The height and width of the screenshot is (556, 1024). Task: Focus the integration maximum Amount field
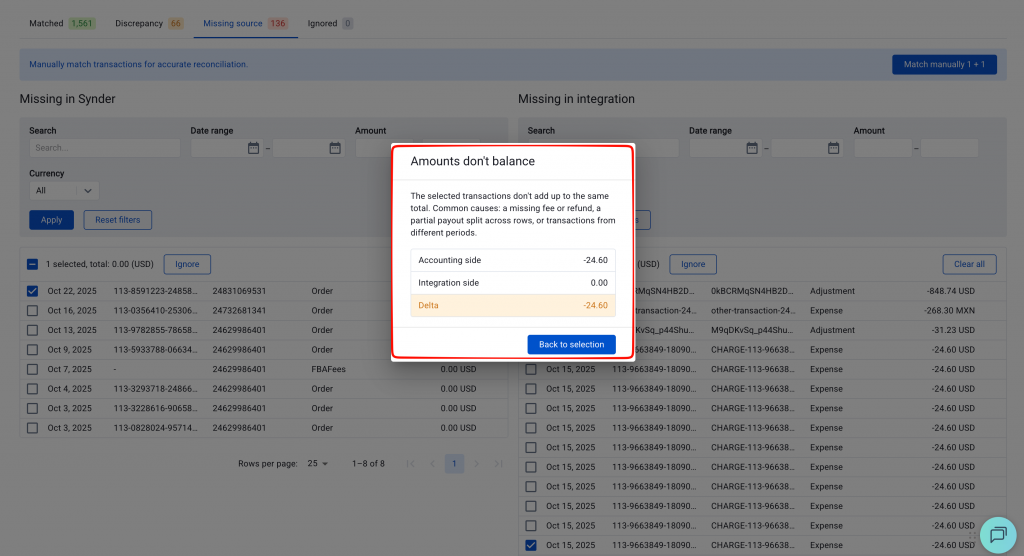coord(950,148)
